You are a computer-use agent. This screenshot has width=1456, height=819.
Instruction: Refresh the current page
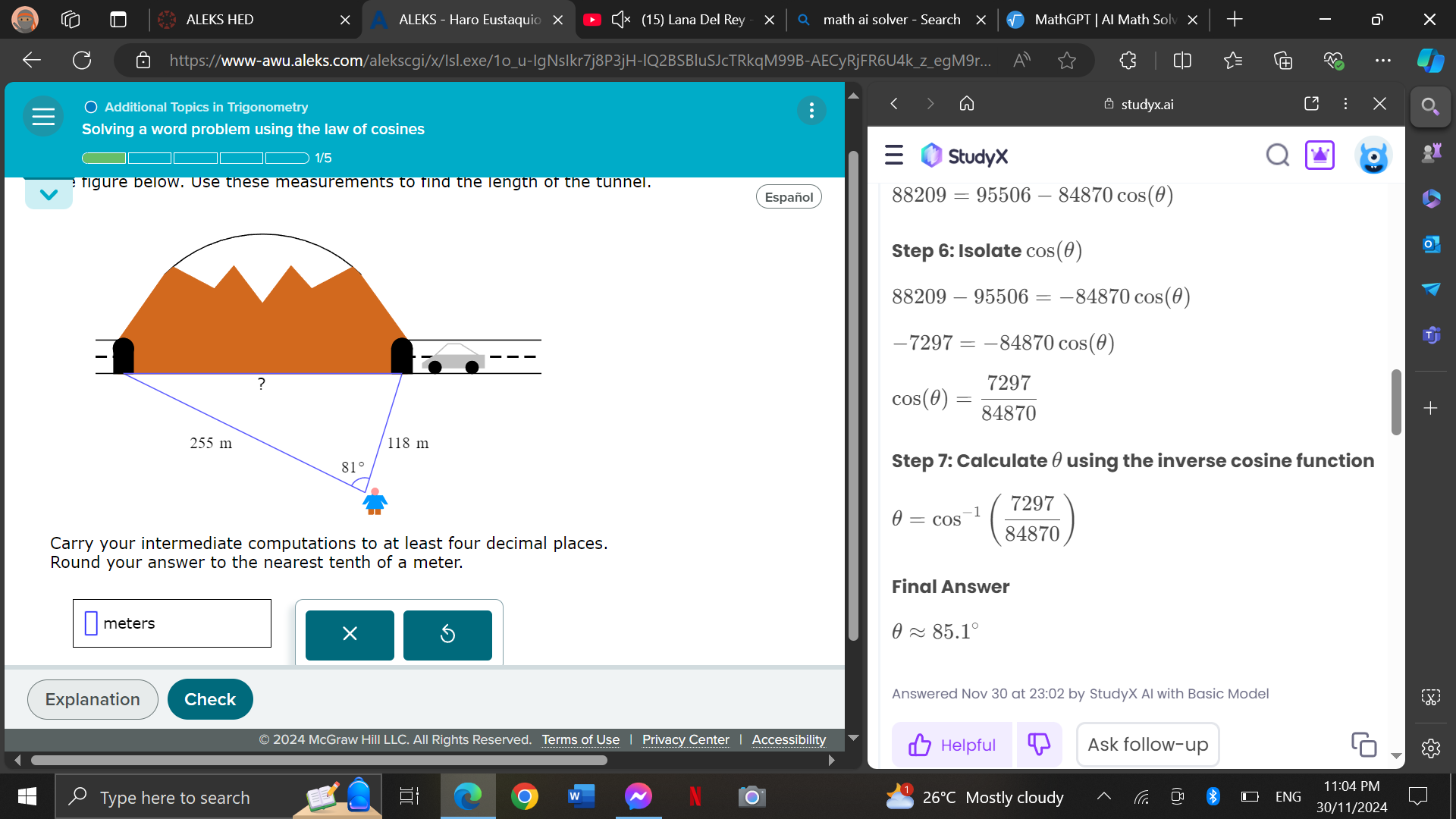(x=82, y=61)
